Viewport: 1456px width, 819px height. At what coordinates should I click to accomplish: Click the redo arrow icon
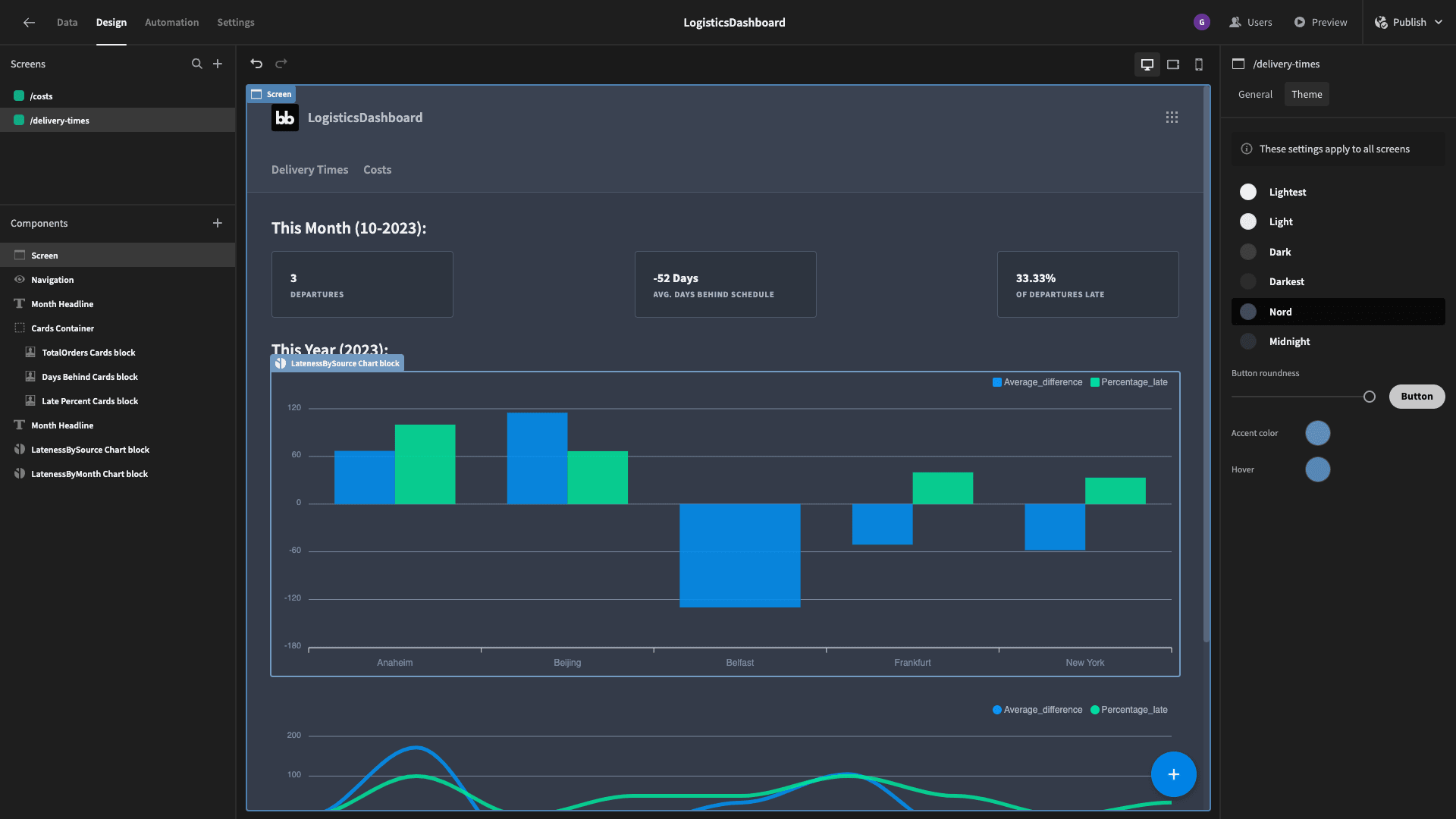click(x=281, y=64)
